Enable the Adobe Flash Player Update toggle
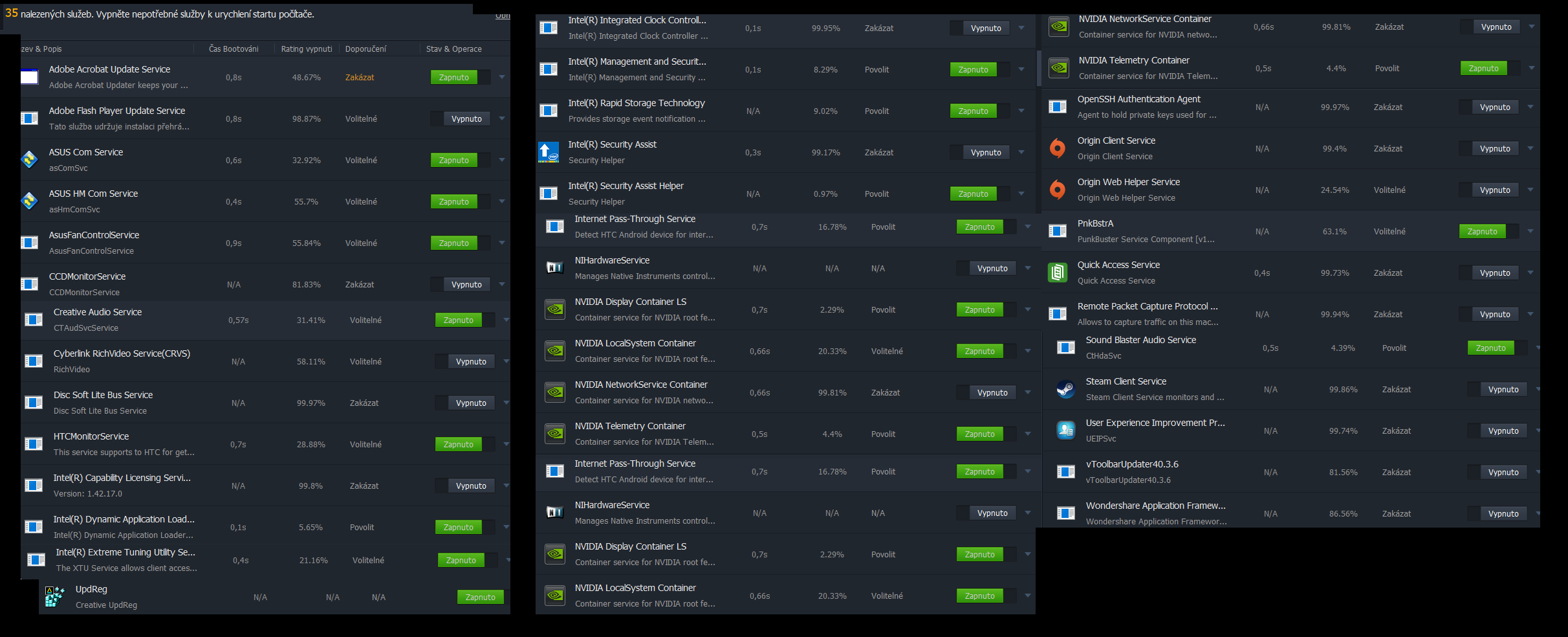The height and width of the screenshot is (637, 1568). point(461,118)
